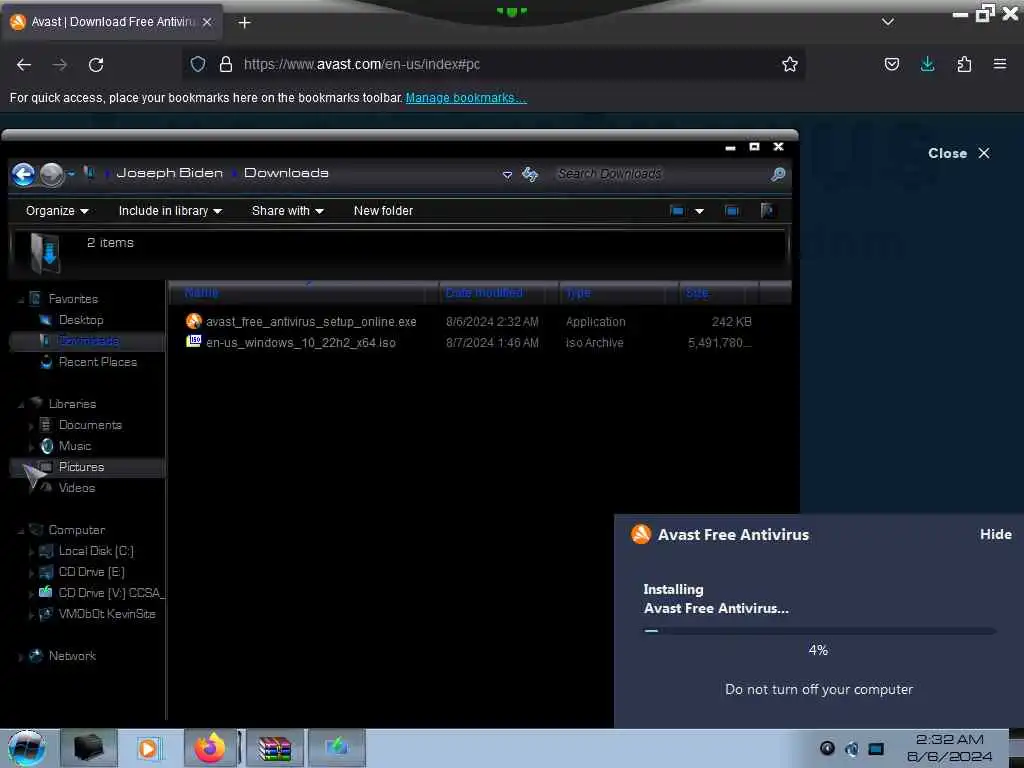This screenshot has height=768, width=1024.
Task: Select en-us_windows_10_22h2_x64.iso file
Action: 300,343
